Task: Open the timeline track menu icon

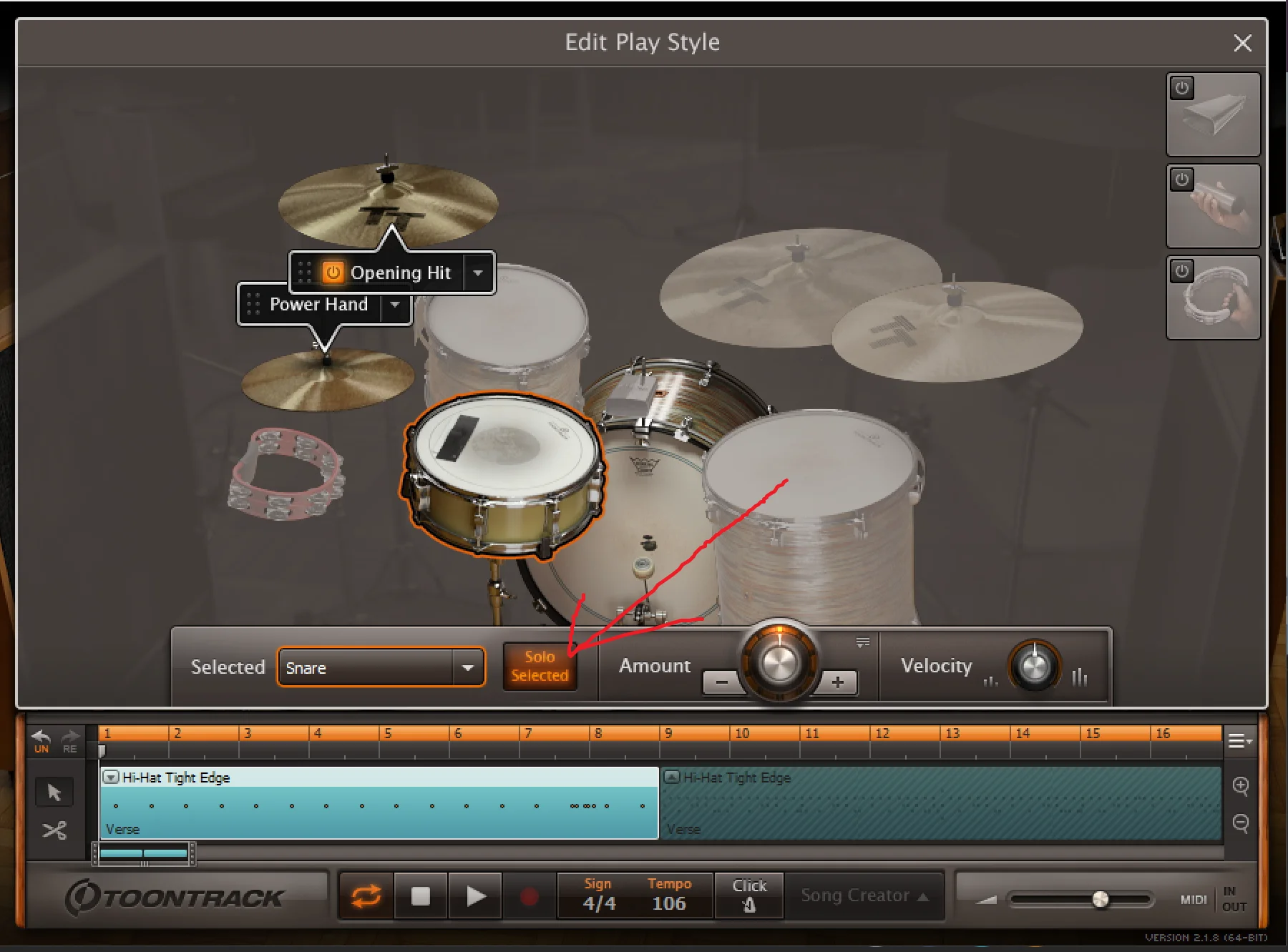Action: pos(1239,741)
